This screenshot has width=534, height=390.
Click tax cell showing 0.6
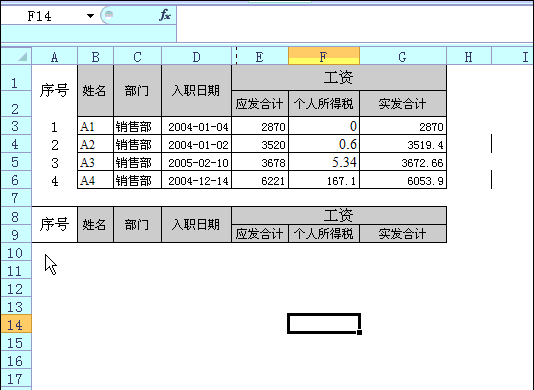click(x=324, y=144)
